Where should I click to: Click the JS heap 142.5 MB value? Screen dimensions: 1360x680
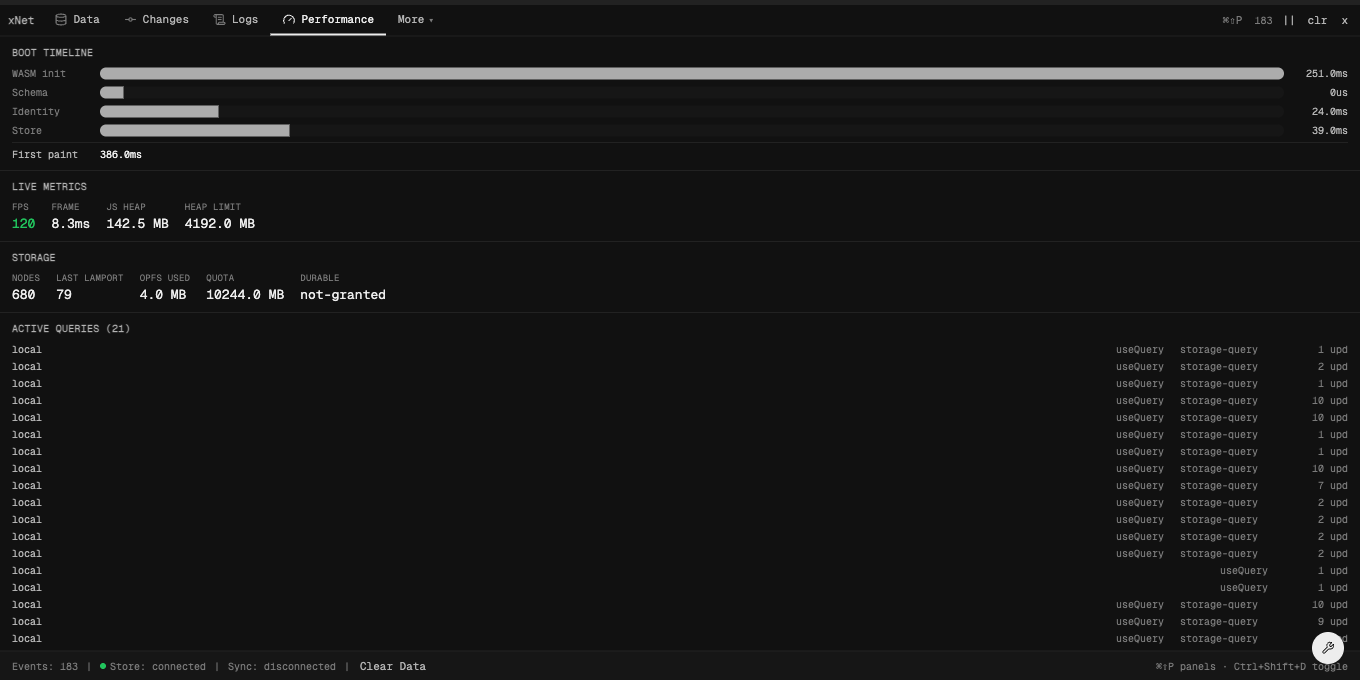point(137,224)
